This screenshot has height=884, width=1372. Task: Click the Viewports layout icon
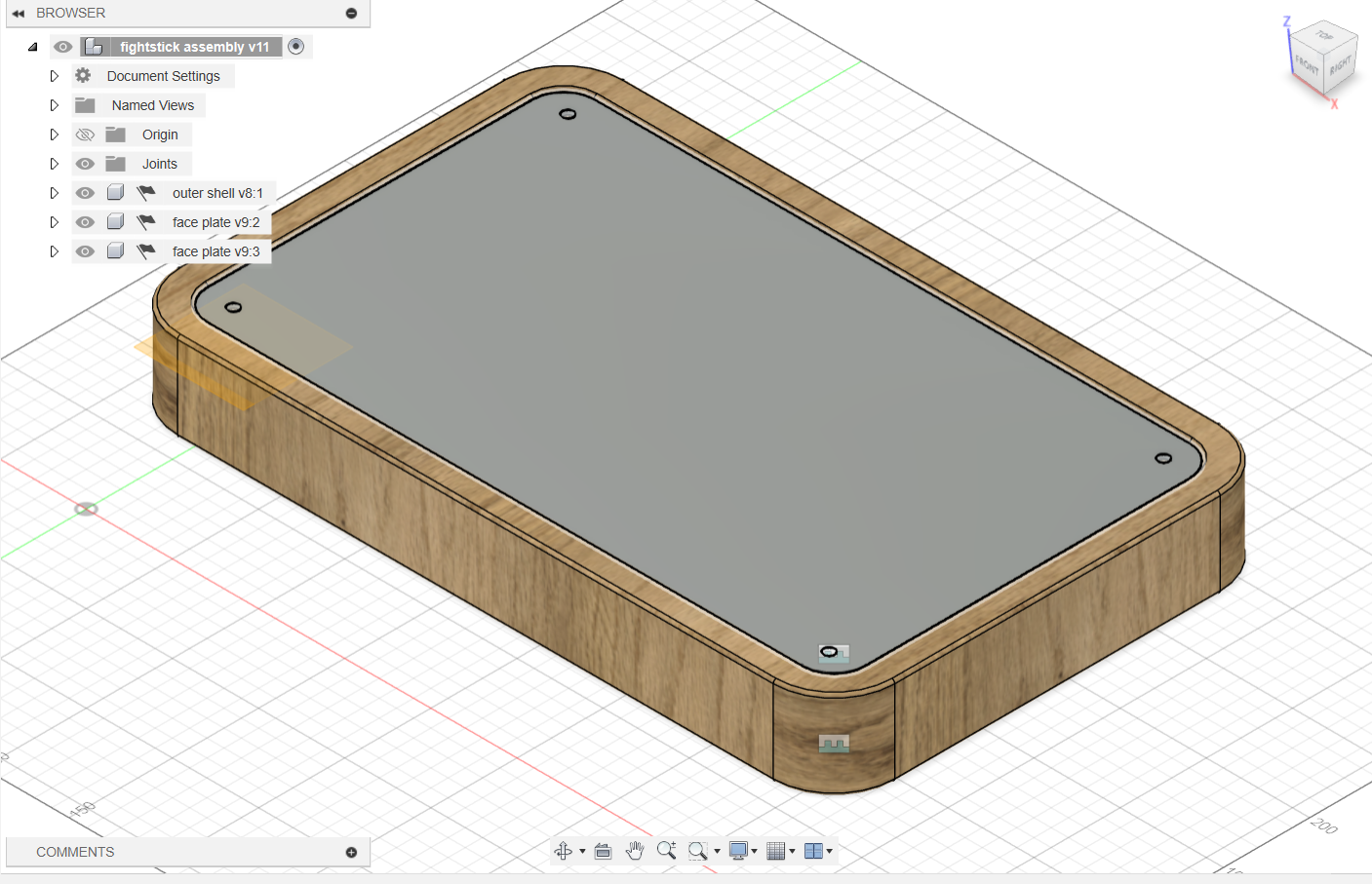tap(813, 851)
